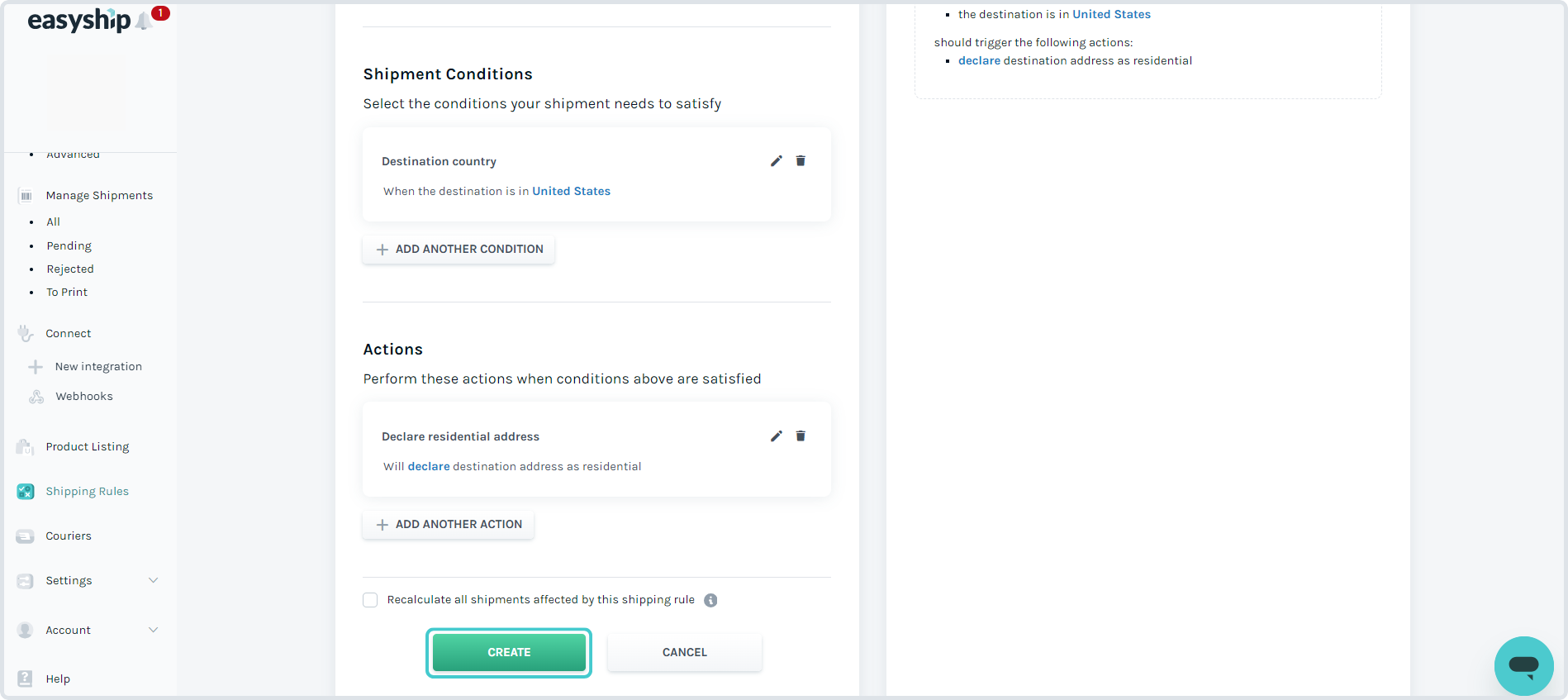This screenshot has height=700, width=1568.
Task: Open the notifications bell
Action: click(145, 21)
